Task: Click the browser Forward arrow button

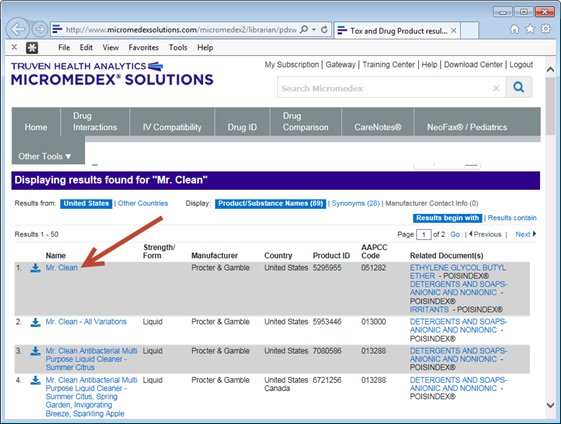Action: click(x=40, y=29)
